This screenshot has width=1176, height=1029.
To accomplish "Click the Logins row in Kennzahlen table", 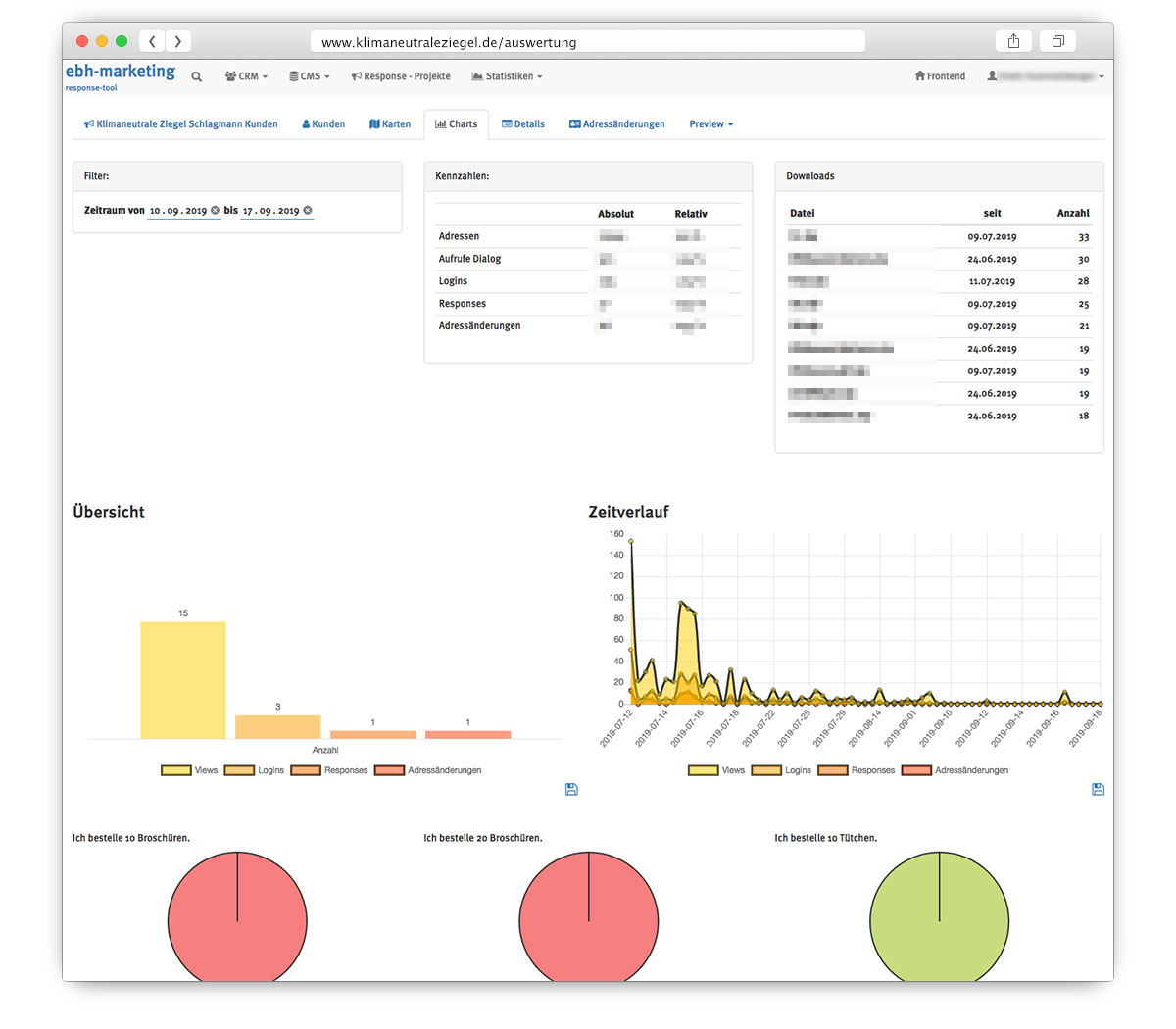I will (x=588, y=281).
